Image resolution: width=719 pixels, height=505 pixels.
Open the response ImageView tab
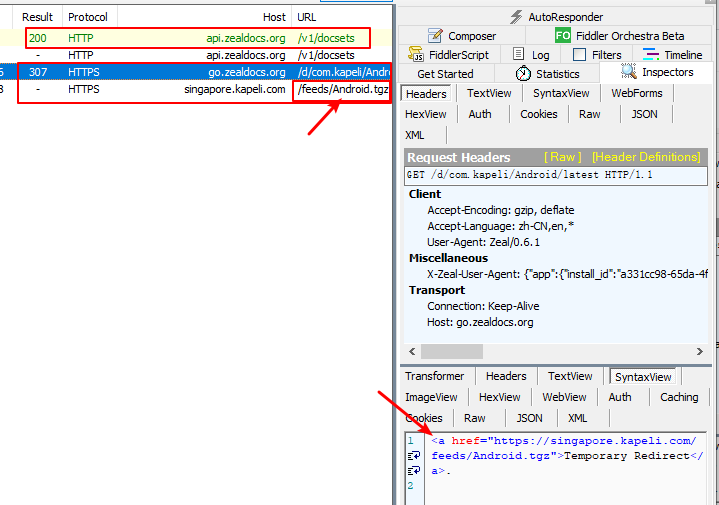point(431,397)
